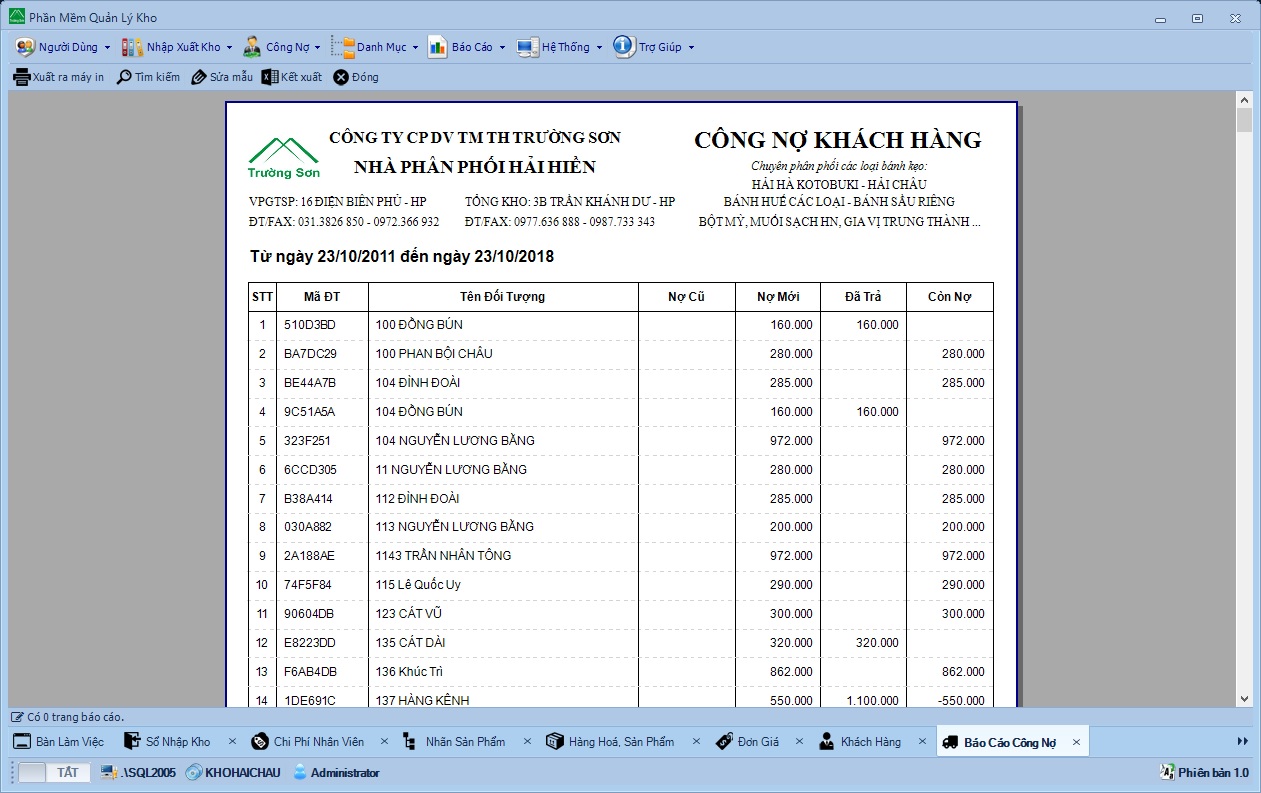Image resolution: width=1261 pixels, height=793 pixels.
Task: Click tab overflow arrows at right
Action: 1243,741
